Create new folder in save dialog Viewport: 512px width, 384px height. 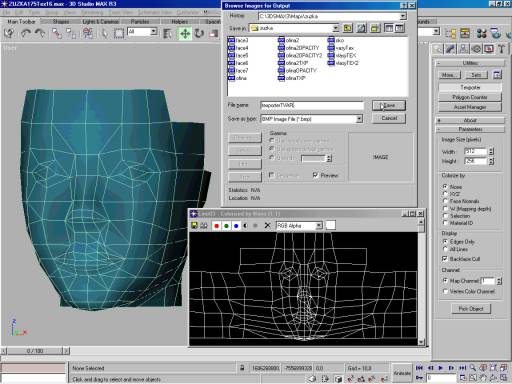click(x=375, y=28)
